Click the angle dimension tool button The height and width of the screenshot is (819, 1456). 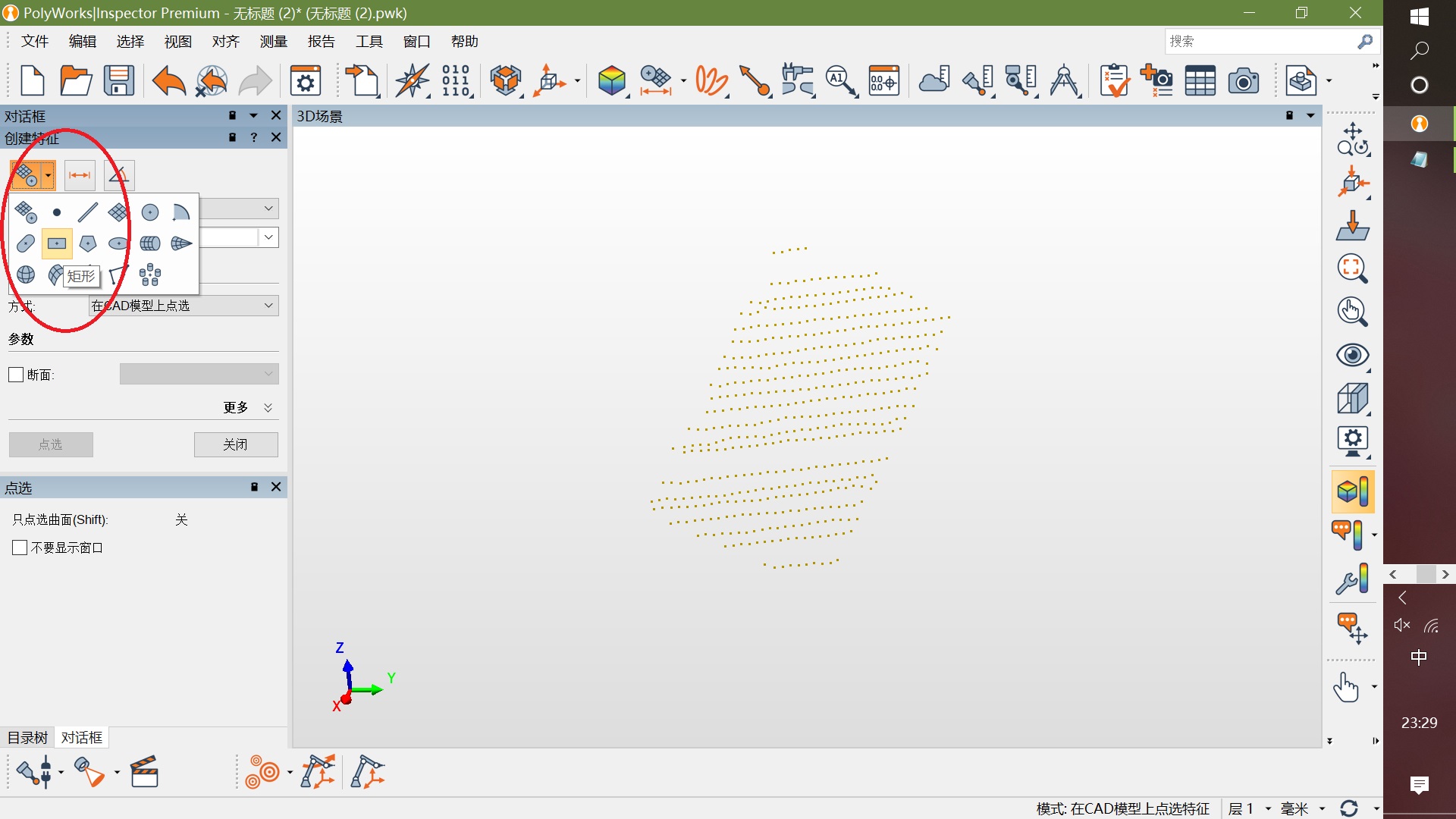pyautogui.click(x=118, y=175)
